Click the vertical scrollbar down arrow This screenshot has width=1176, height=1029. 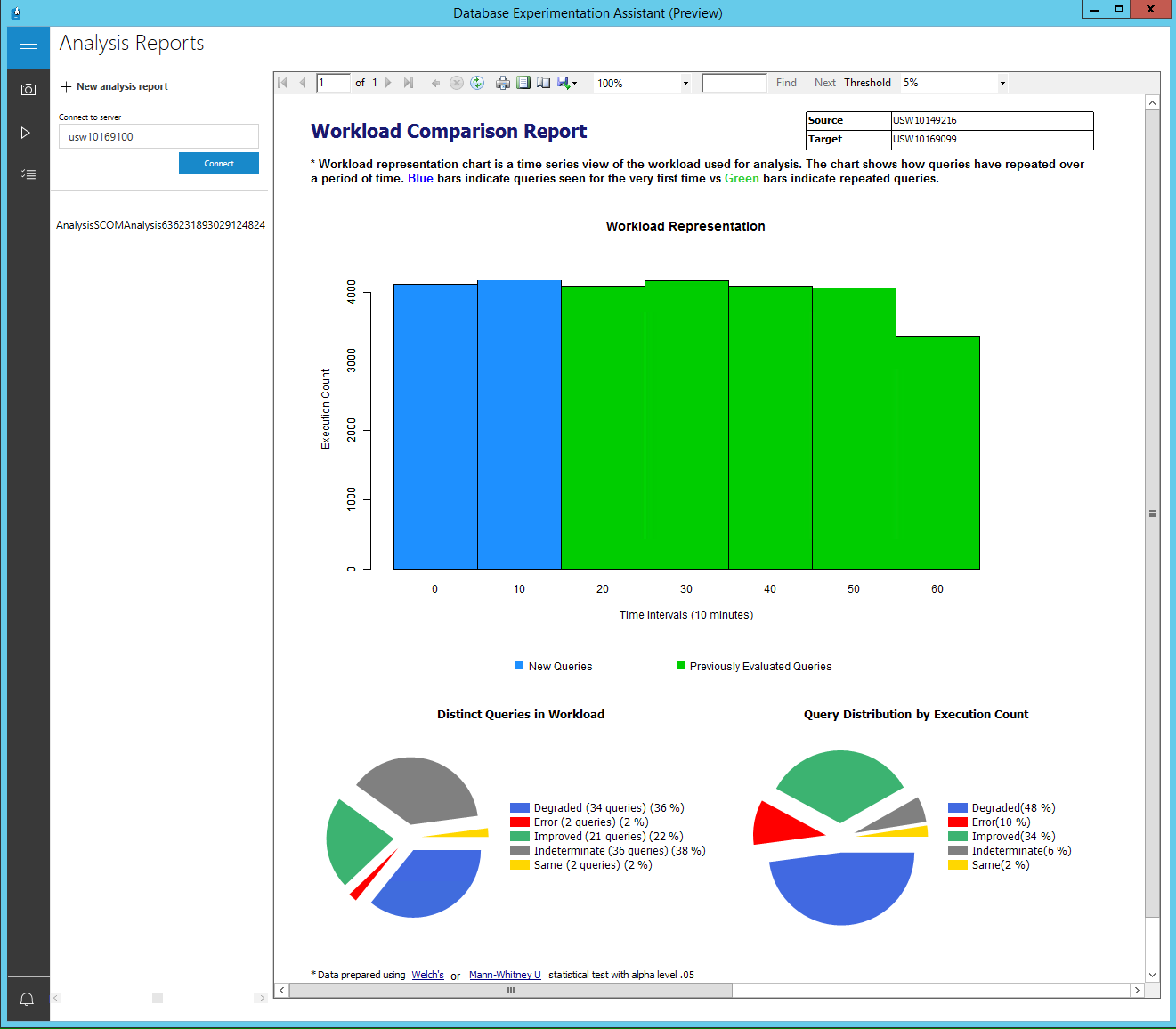[1152, 975]
